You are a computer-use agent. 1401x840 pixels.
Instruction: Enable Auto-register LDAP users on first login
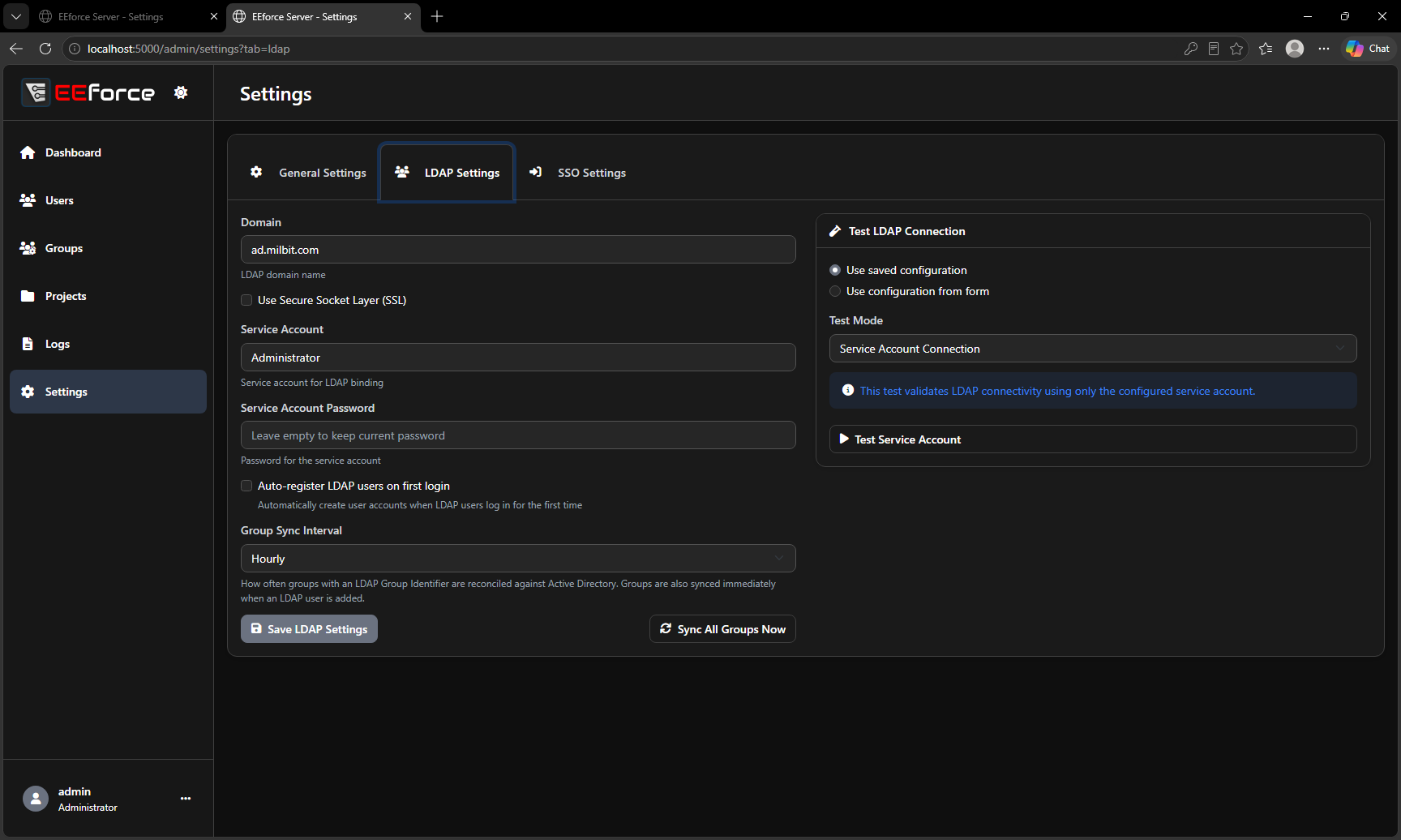coord(246,486)
